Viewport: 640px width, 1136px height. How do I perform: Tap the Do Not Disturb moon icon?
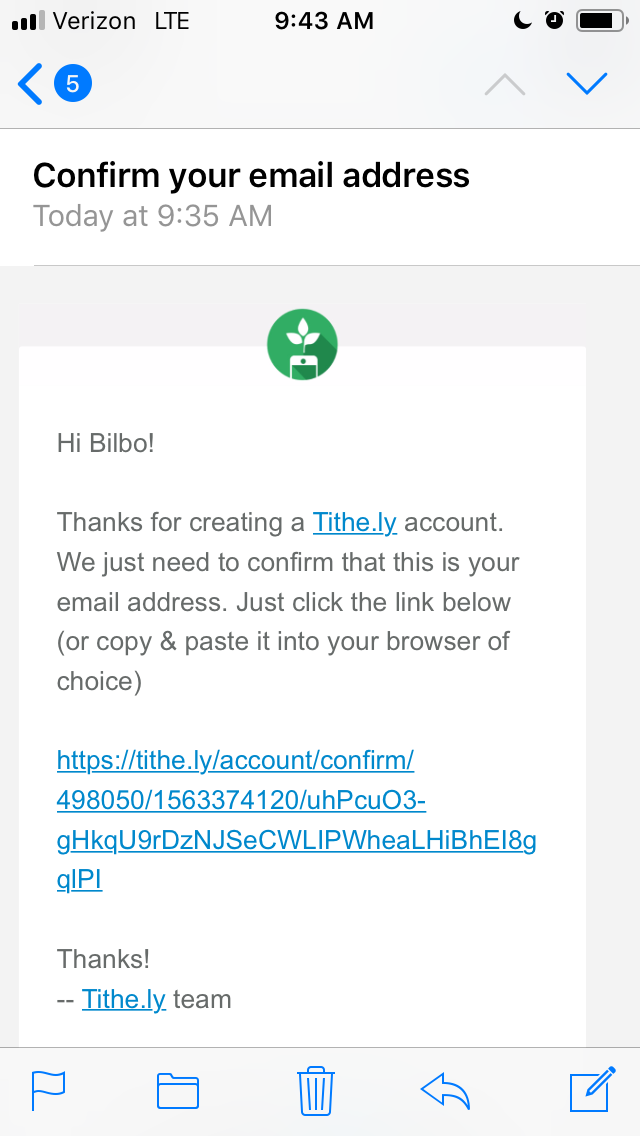pyautogui.click(x=524, y=20)
